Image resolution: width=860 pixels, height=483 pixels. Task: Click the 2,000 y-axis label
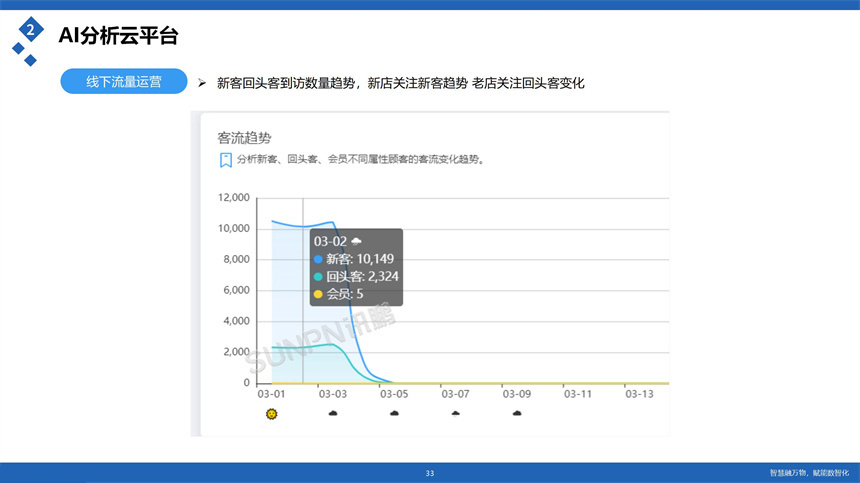point(236,351)
